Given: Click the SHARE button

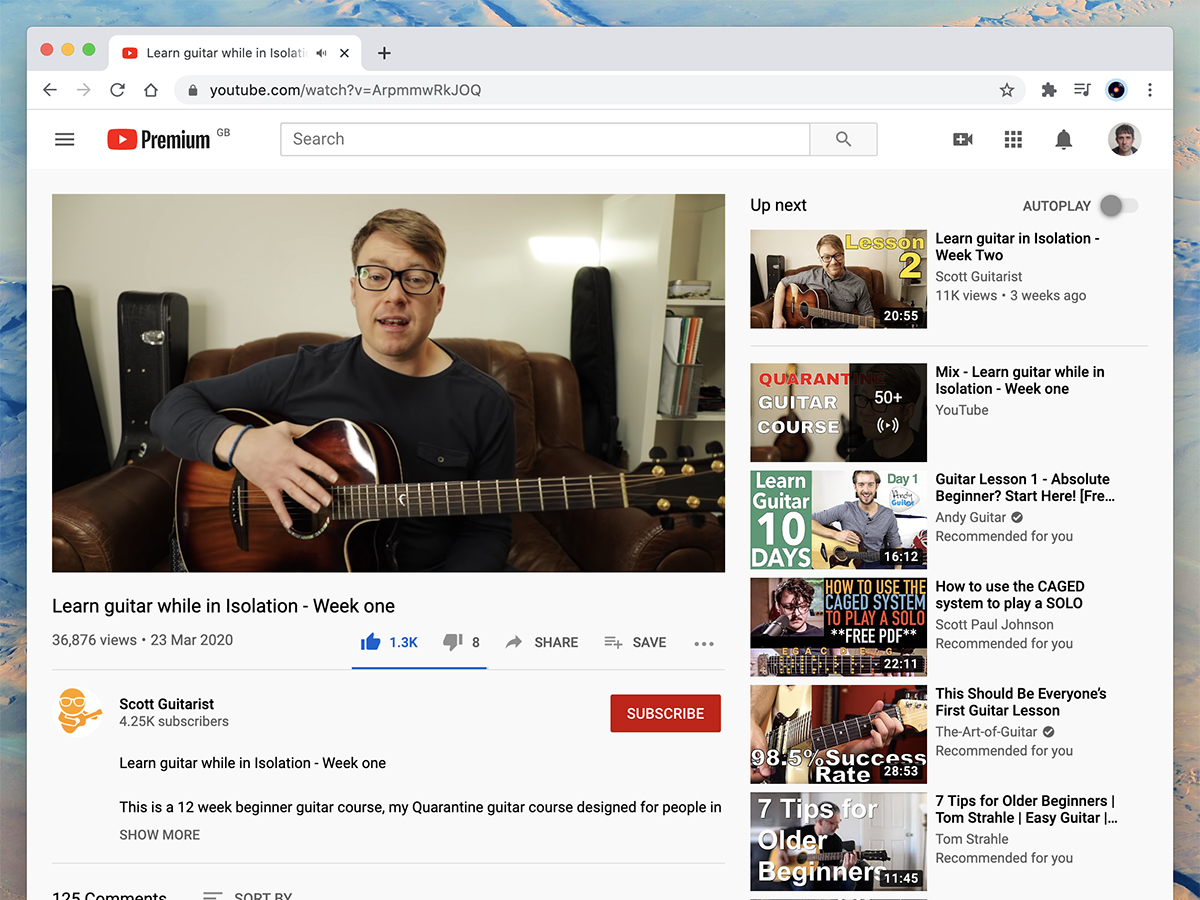Looking at the screenshot, I should coord(542,642).
